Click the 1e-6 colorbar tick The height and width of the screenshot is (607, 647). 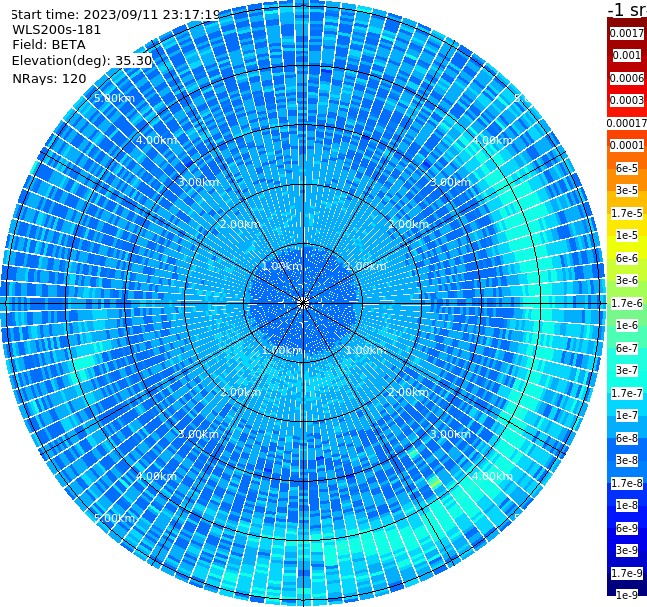627,325
